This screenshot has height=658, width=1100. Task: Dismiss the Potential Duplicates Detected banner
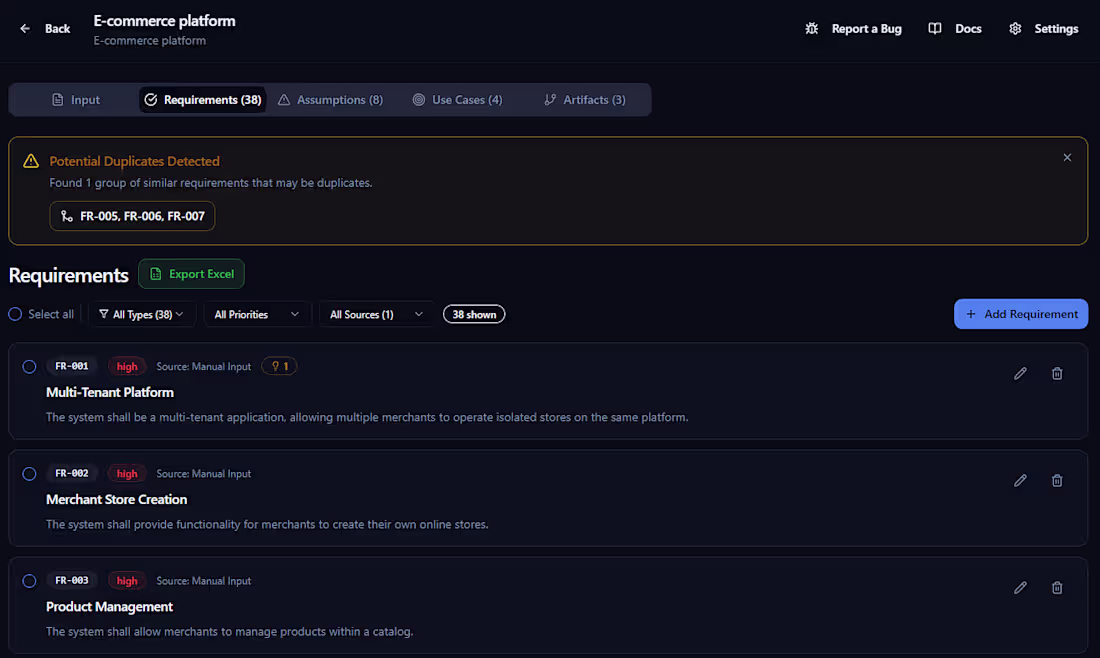[x=1067, y=158]
